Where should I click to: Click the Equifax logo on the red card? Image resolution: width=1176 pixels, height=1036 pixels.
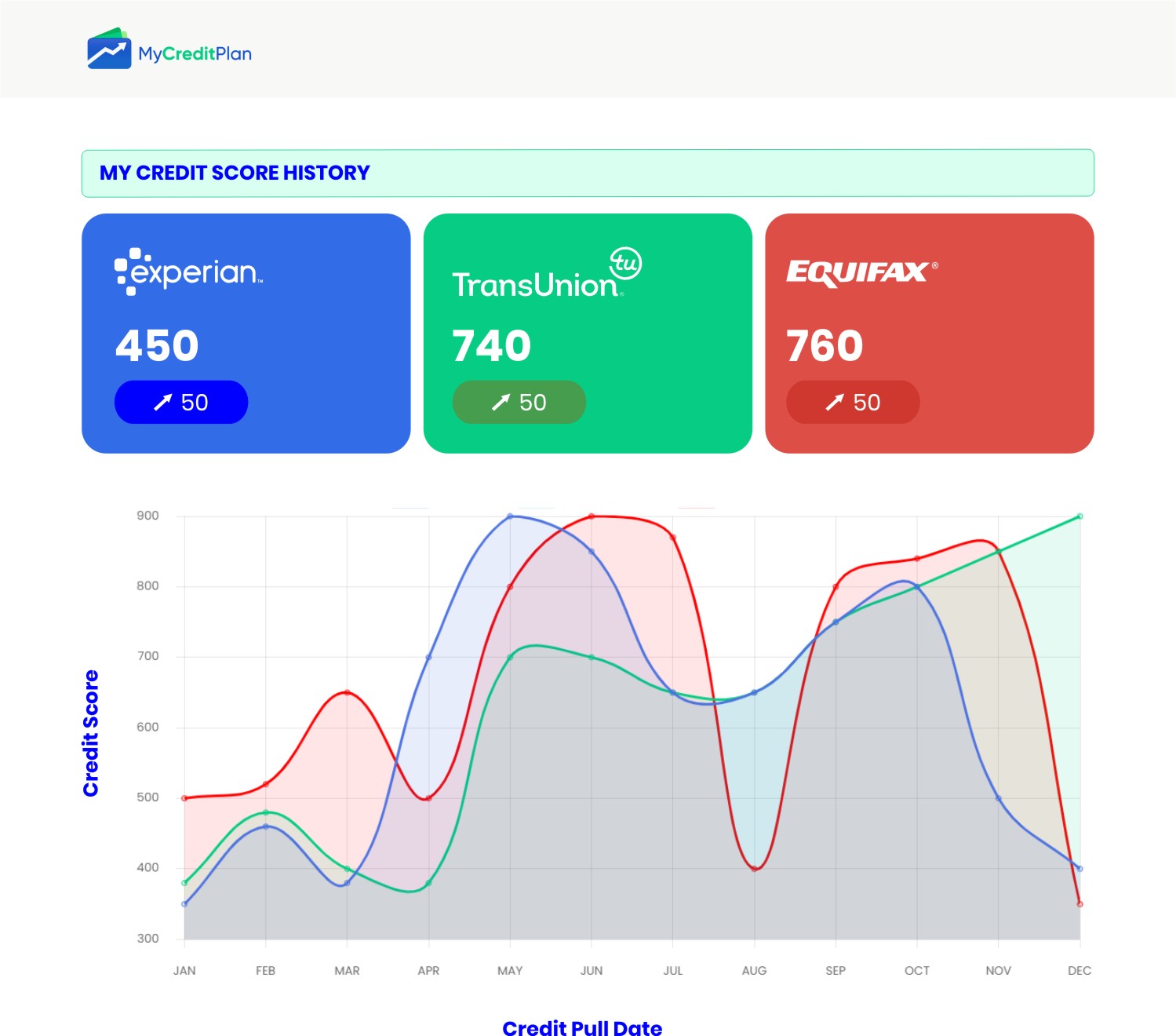point(862,272)
